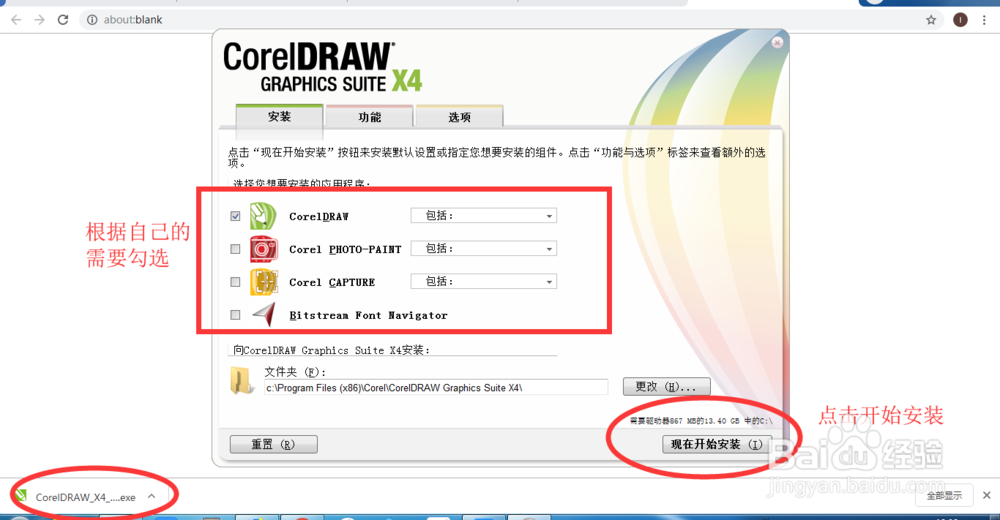This screenshot has width=1000, height=520.
Task: Check the Corel PHOTO-PAINT checkbox
Action: pos(235,249)
